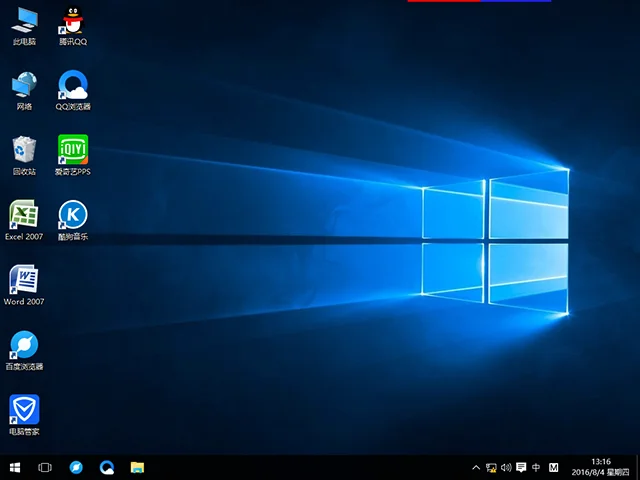Open the Excel 2007 desktop shortcut
The image size is (640, 480).
(24, 221)
